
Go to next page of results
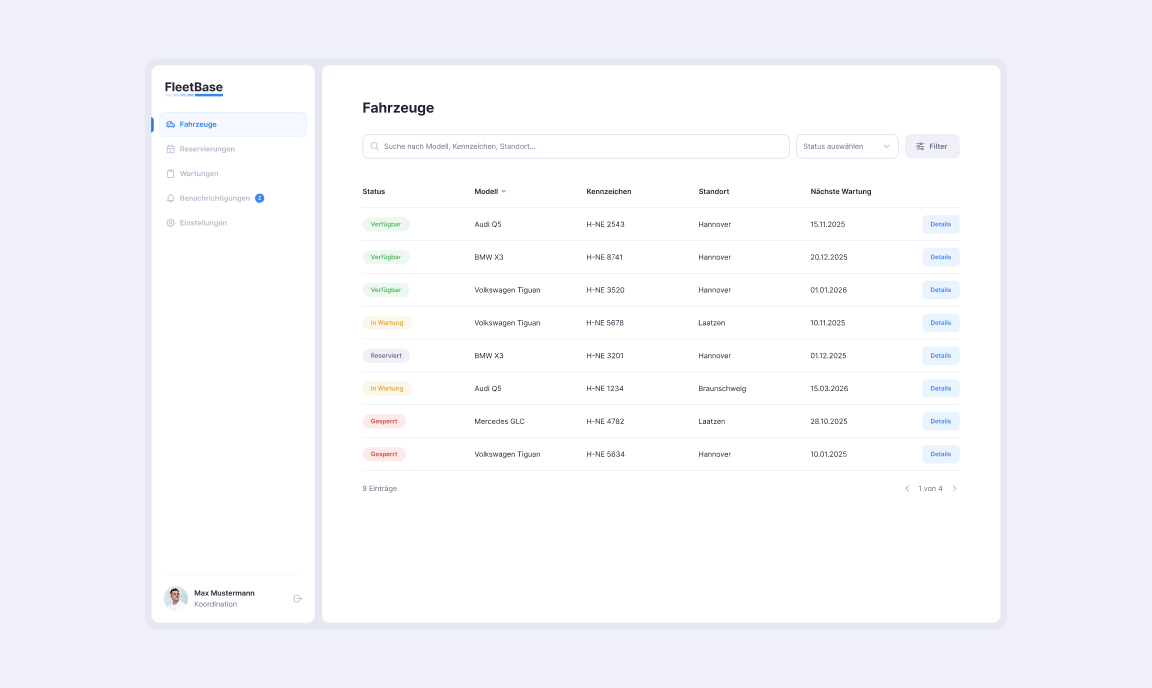point(954,489)
